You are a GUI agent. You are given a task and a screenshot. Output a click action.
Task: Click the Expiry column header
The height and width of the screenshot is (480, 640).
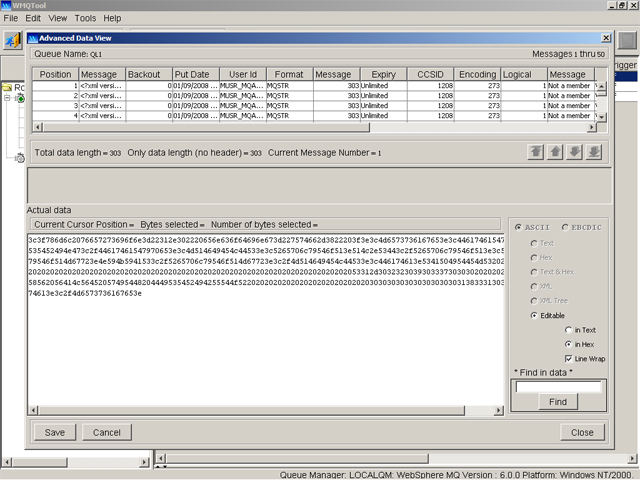[x=384, y=74]
